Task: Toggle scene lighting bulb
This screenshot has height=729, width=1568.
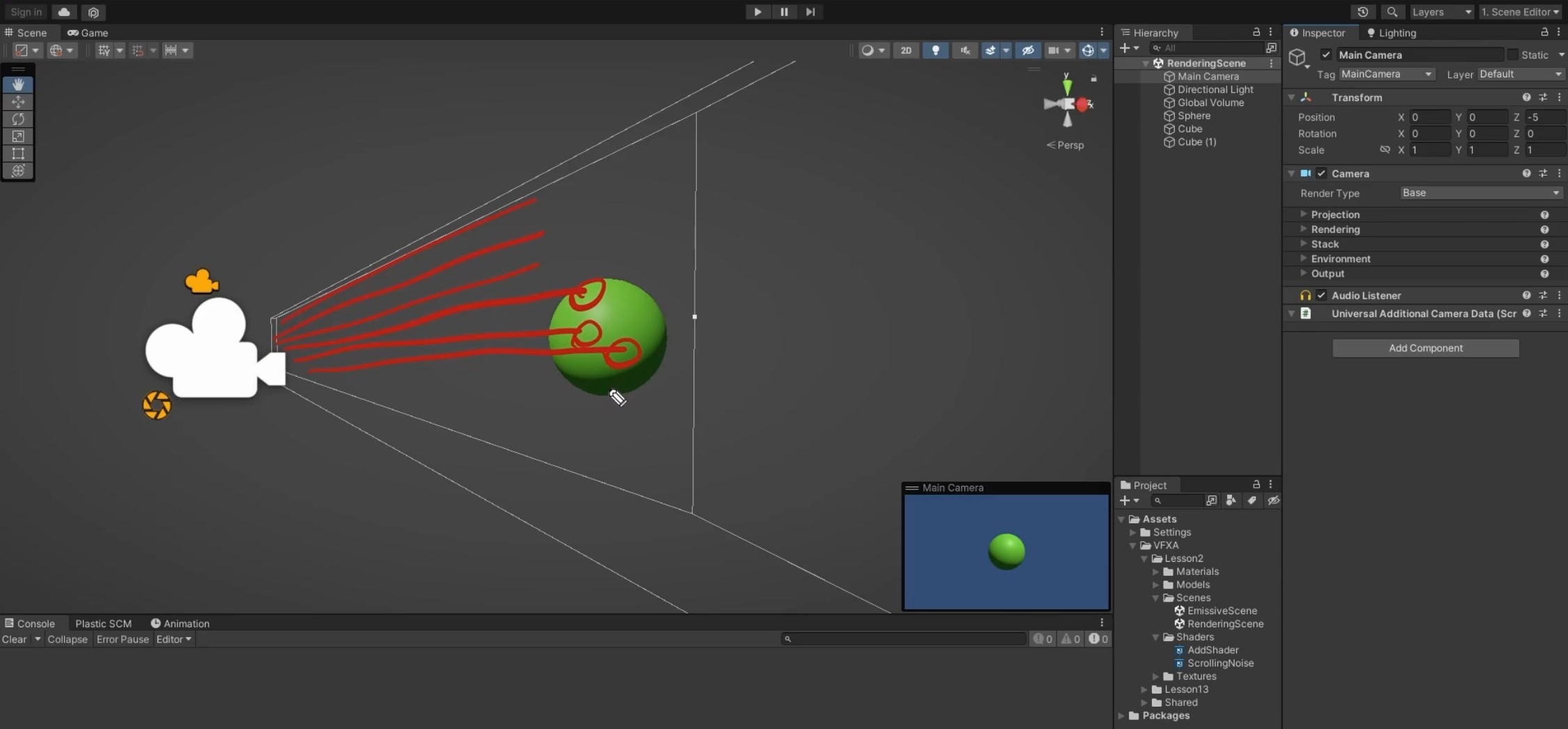Action: pyautogui.click(x=935, y=50)
